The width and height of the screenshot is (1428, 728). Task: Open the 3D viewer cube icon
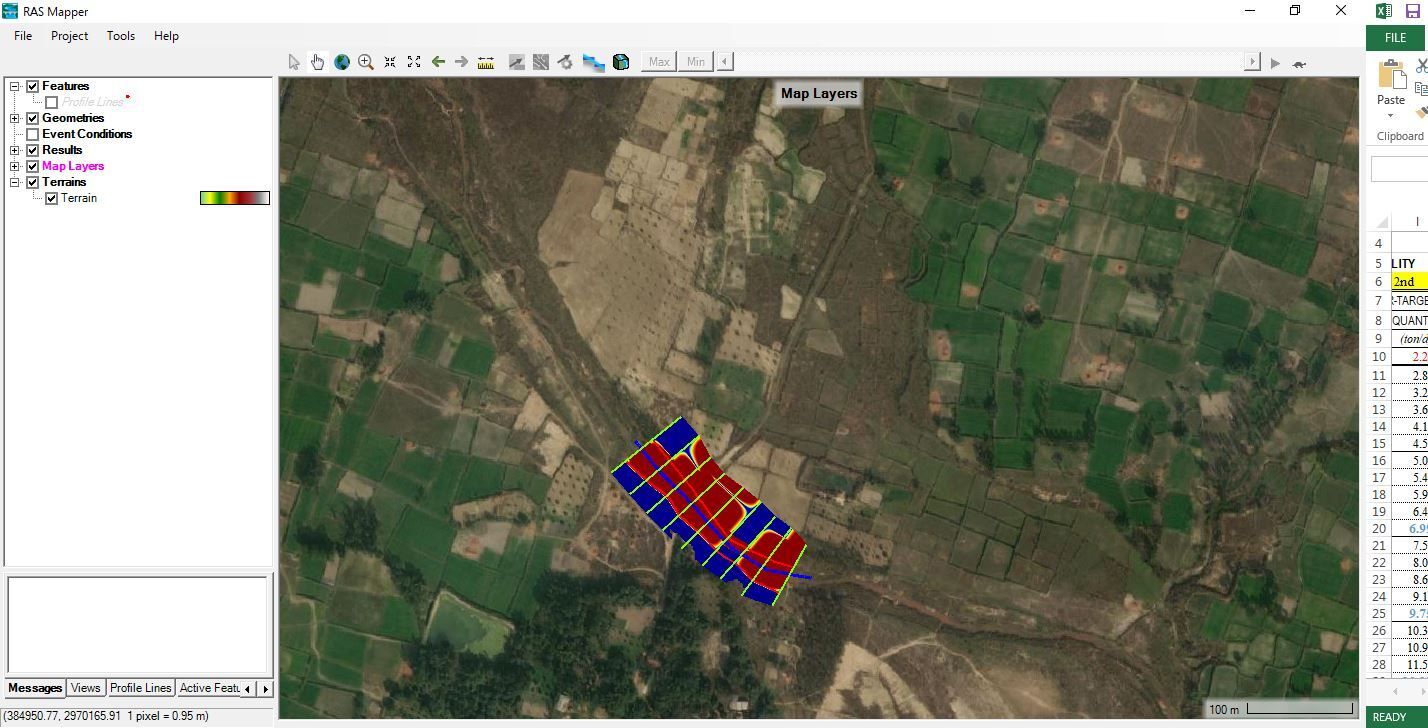(621, 62)
